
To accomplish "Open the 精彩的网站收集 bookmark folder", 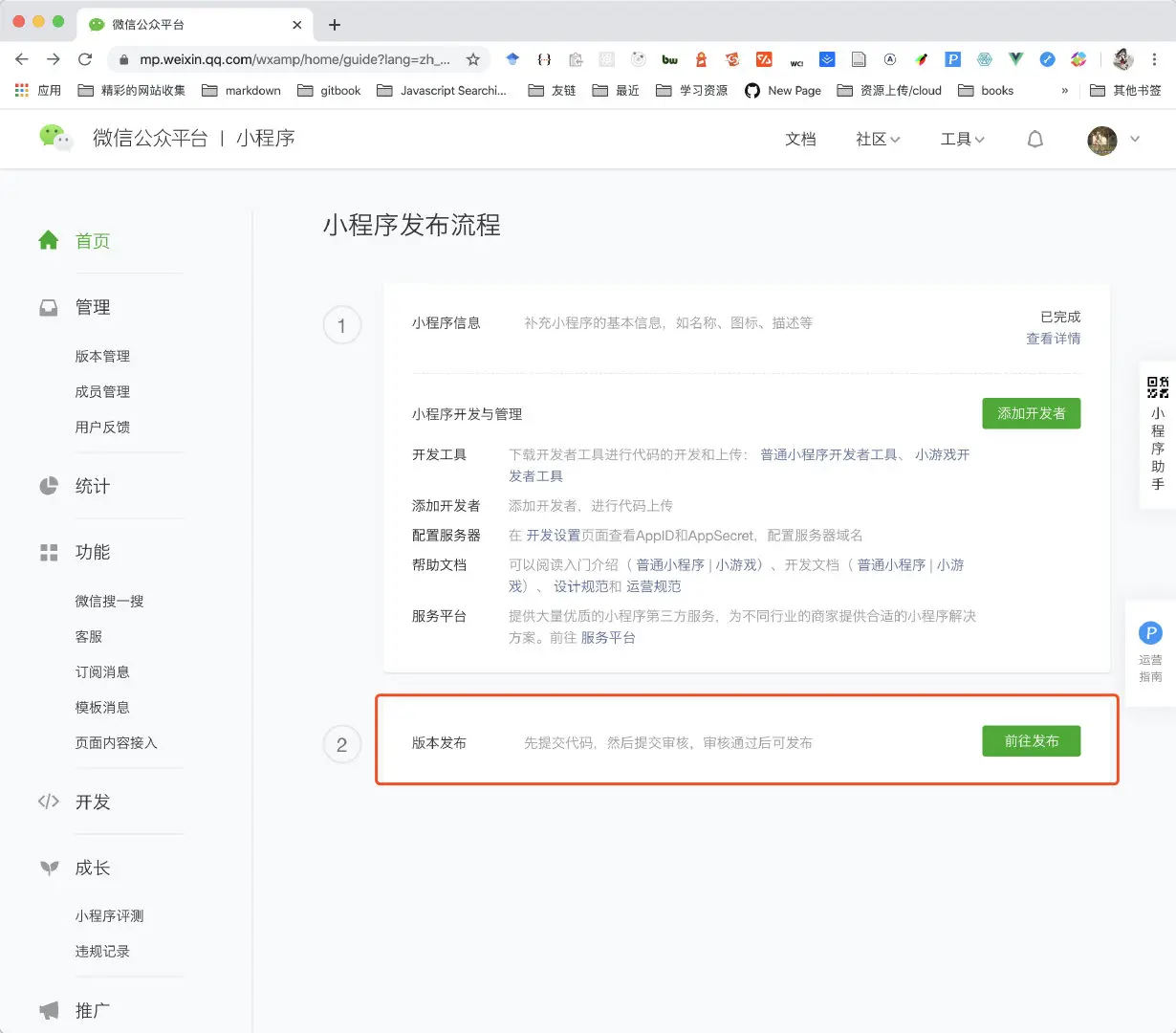I will click(131, 91).
